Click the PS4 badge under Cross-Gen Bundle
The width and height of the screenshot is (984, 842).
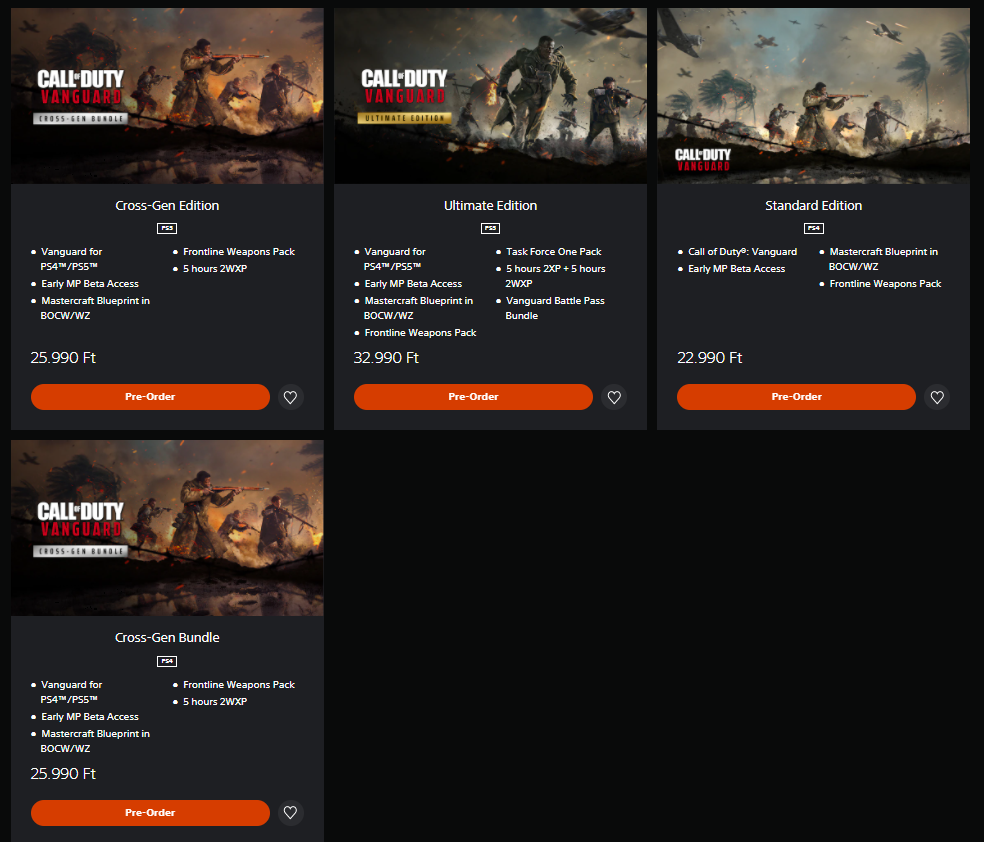[x=167, y=661]
